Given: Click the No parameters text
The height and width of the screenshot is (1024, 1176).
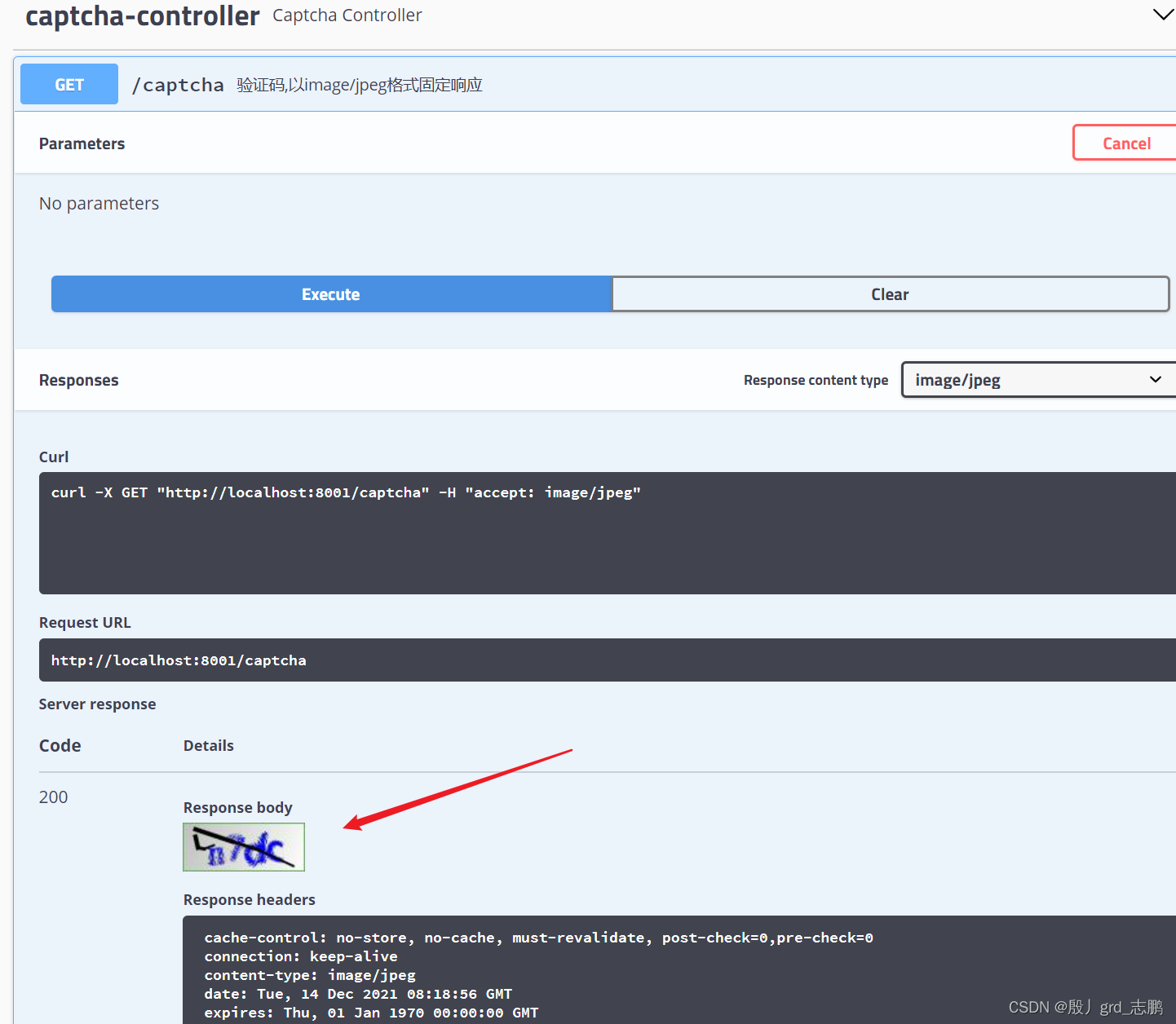Looking at the screenshot, I should pos(99,204).
